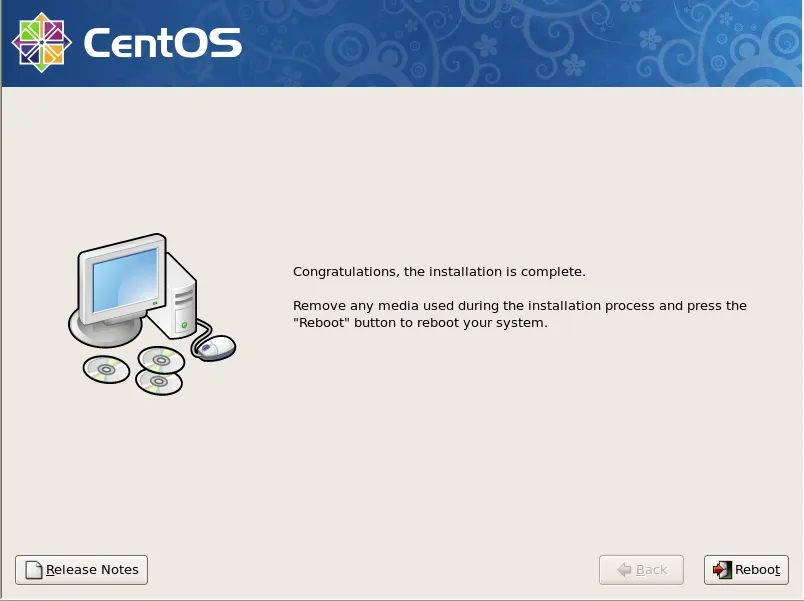The image size is (804, 601).
Task: Click the CentOS wordmark in header
Action: pos(162,43)
